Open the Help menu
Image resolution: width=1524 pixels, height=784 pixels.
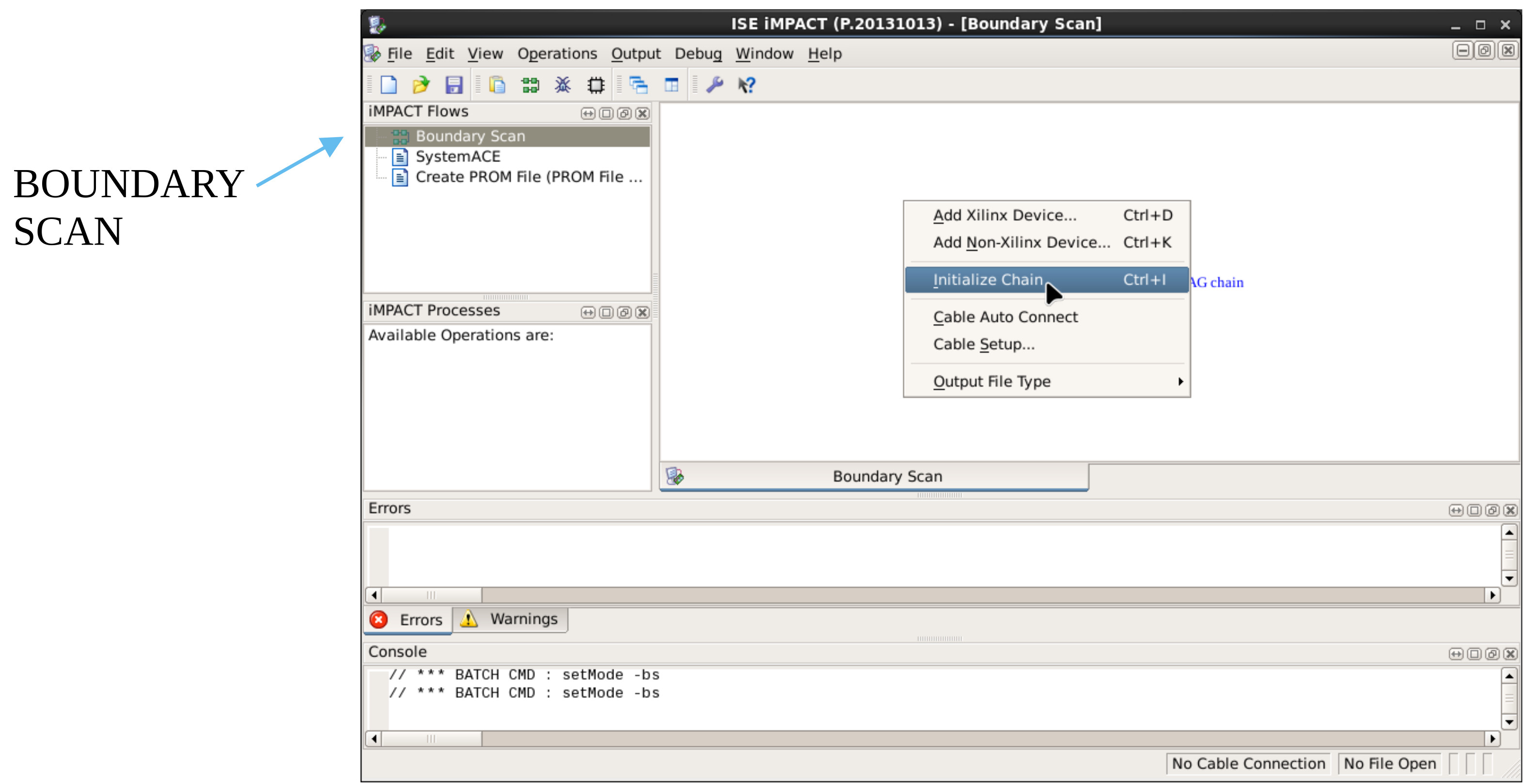(x=825, y=54)
